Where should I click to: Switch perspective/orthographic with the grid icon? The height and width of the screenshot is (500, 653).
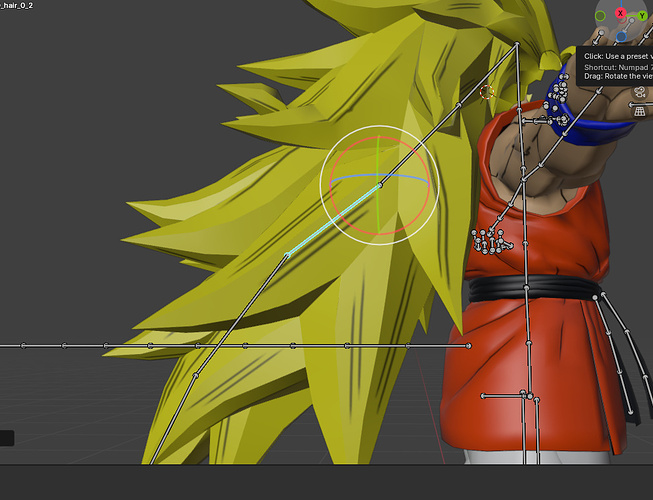point(640,112)
